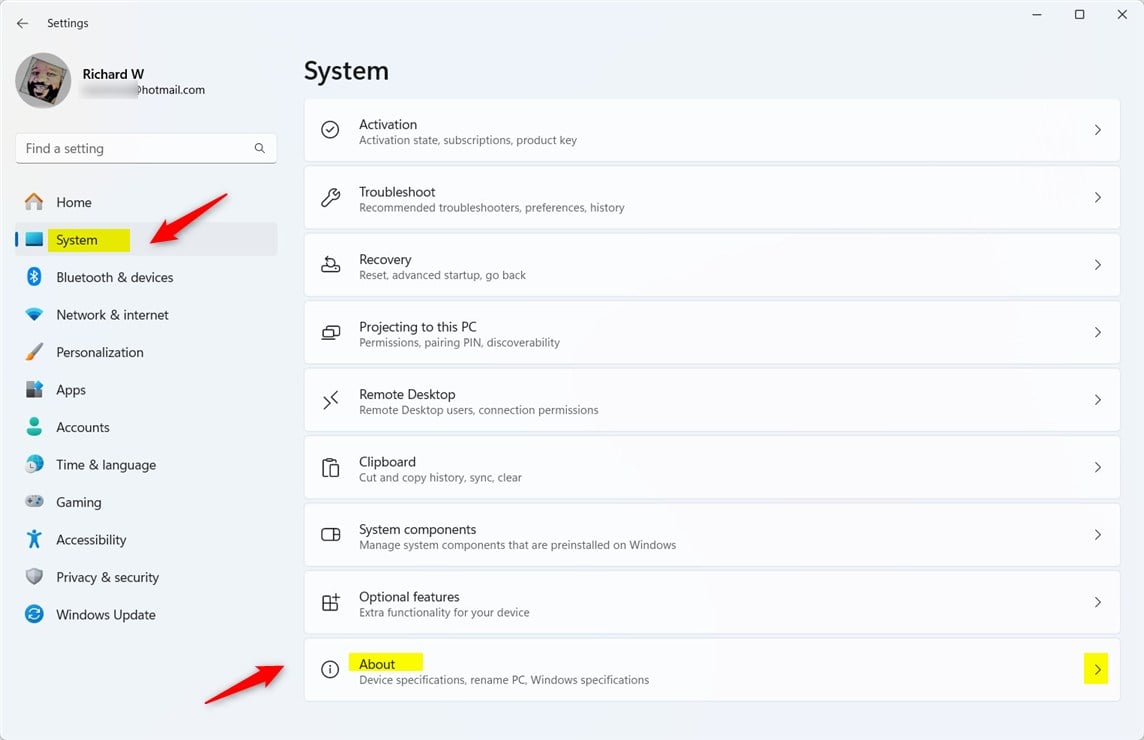Screen dimensions: 1144x740
Task: Expand Clipboard row chevron
Action: 1097,467
